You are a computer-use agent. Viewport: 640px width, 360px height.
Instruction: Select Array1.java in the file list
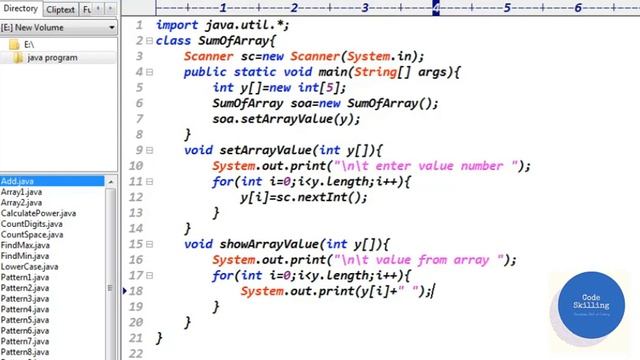[x=21, y=192]
